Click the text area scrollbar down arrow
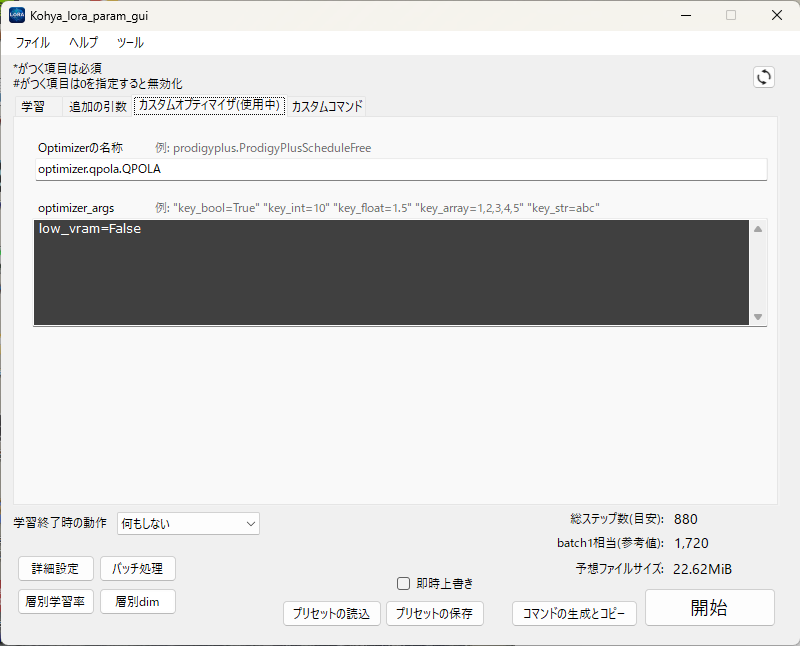 758,317
